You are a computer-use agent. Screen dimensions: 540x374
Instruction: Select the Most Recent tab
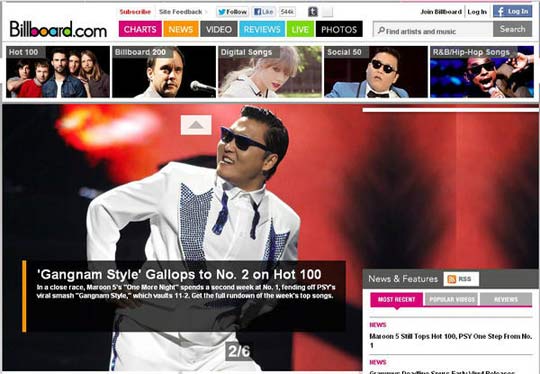click(396, 299)
